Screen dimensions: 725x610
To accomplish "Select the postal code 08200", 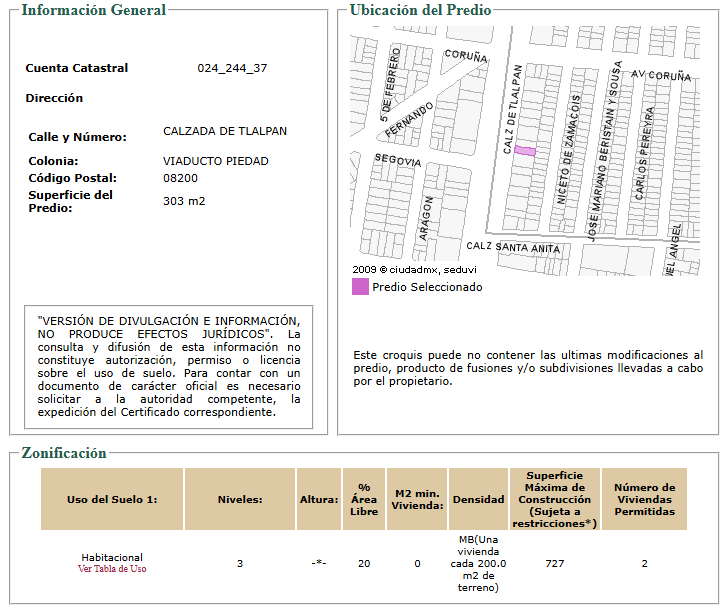I will pos(180,178).
